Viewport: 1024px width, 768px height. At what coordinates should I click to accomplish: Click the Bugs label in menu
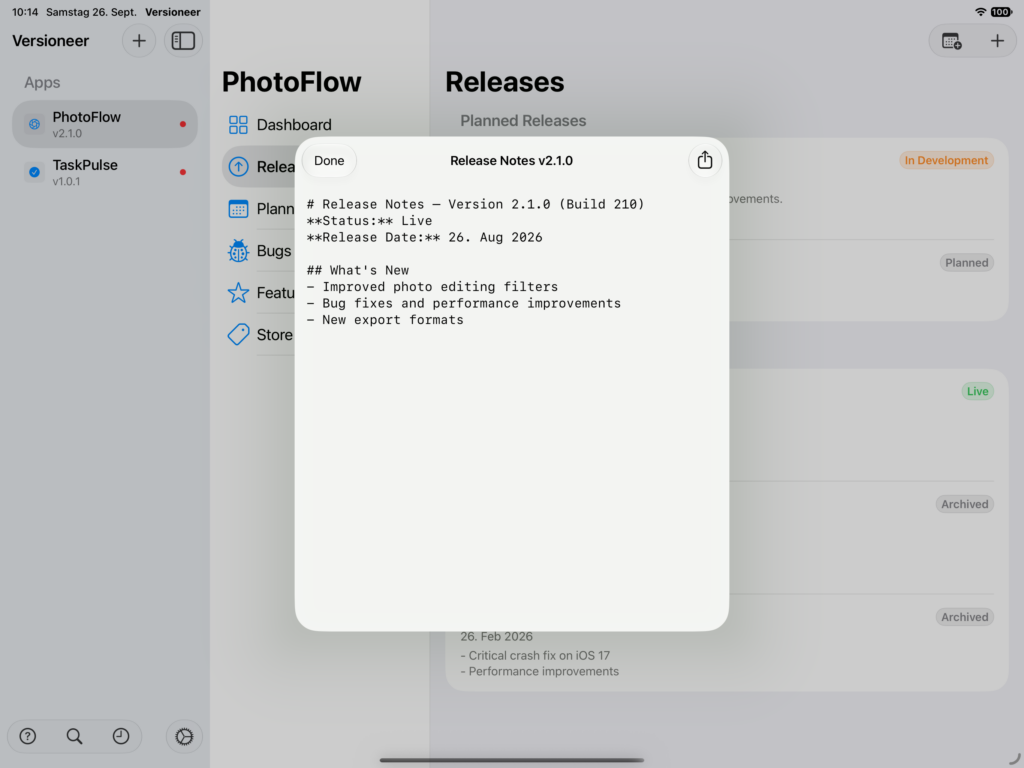(274, 251)
